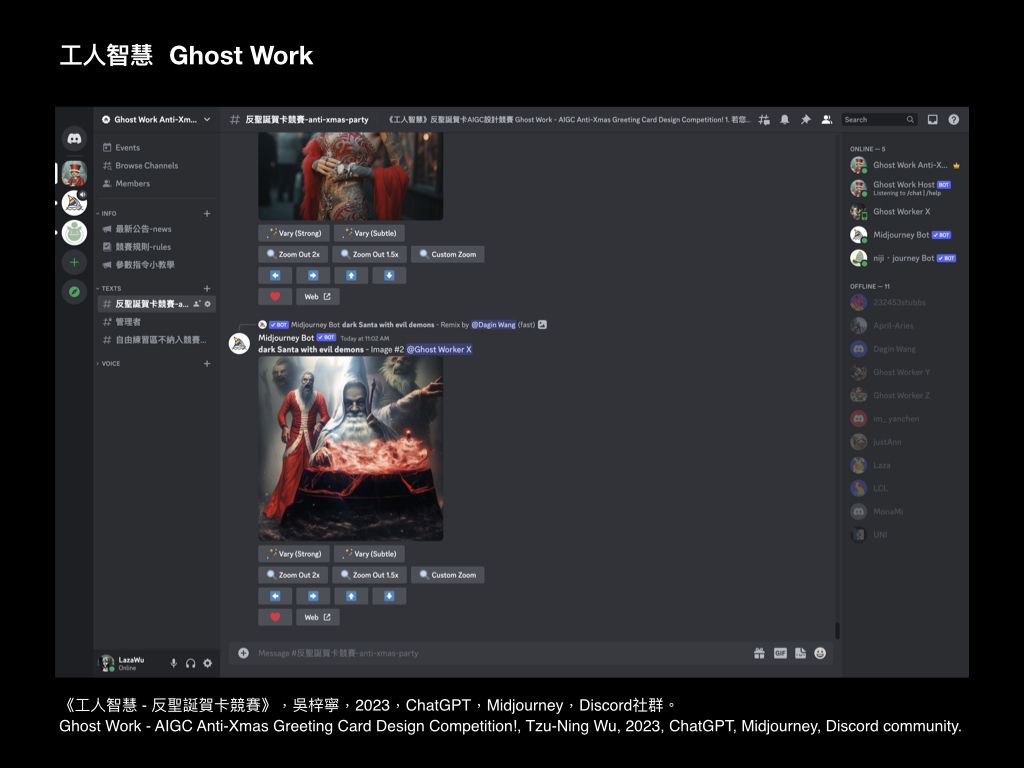
Task: Collapse the INFO category
Action: click(106, 214)
